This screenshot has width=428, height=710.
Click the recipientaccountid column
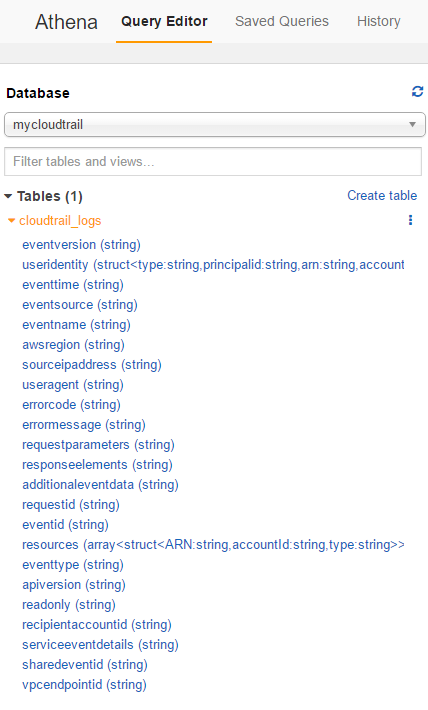point(97,624)
